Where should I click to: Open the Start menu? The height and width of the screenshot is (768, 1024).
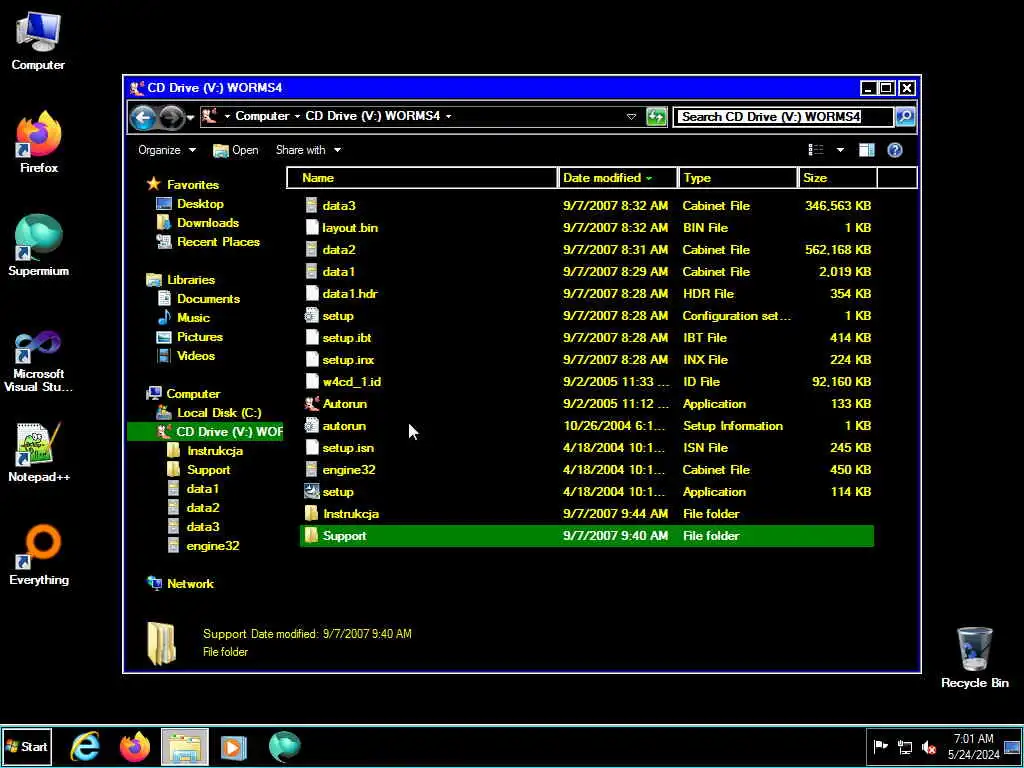point(27,746)
